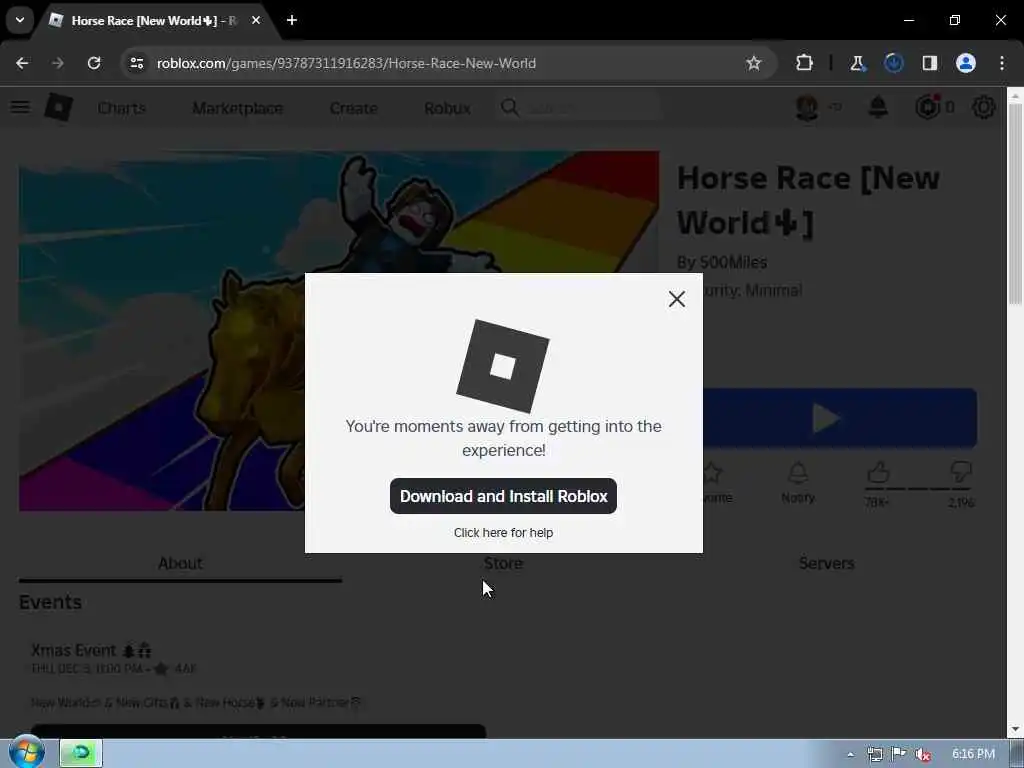
Task: Open Robux in Roblox navigation
Action: [x=447, y=108]
